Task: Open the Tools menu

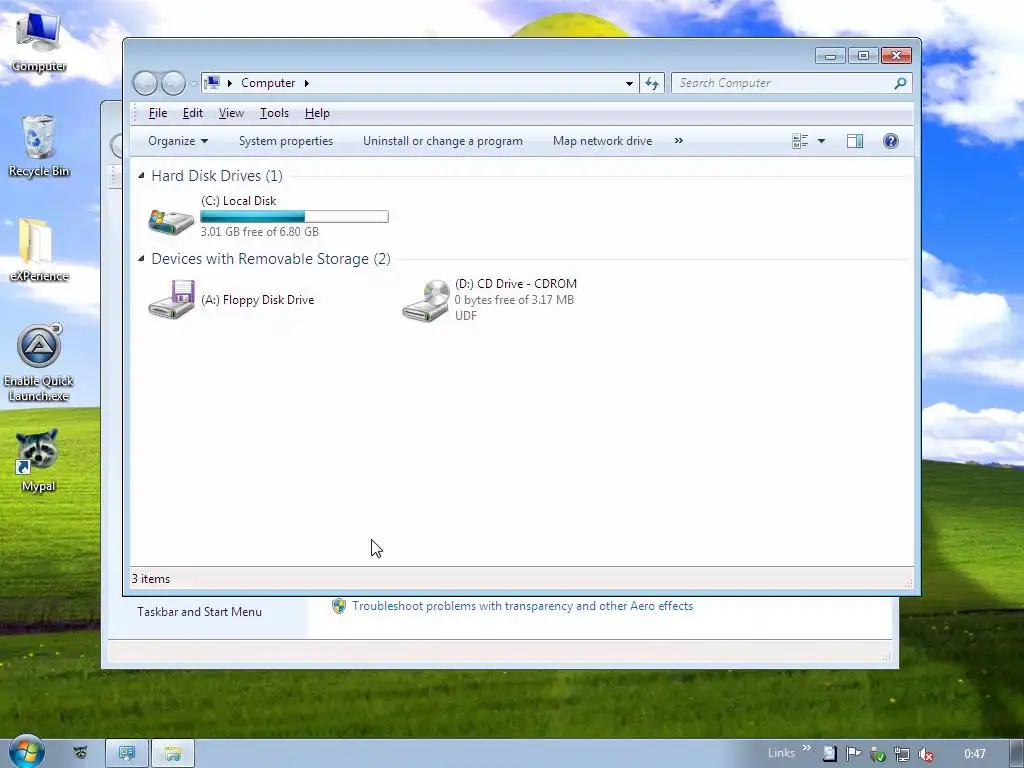Action: (274, 113)
